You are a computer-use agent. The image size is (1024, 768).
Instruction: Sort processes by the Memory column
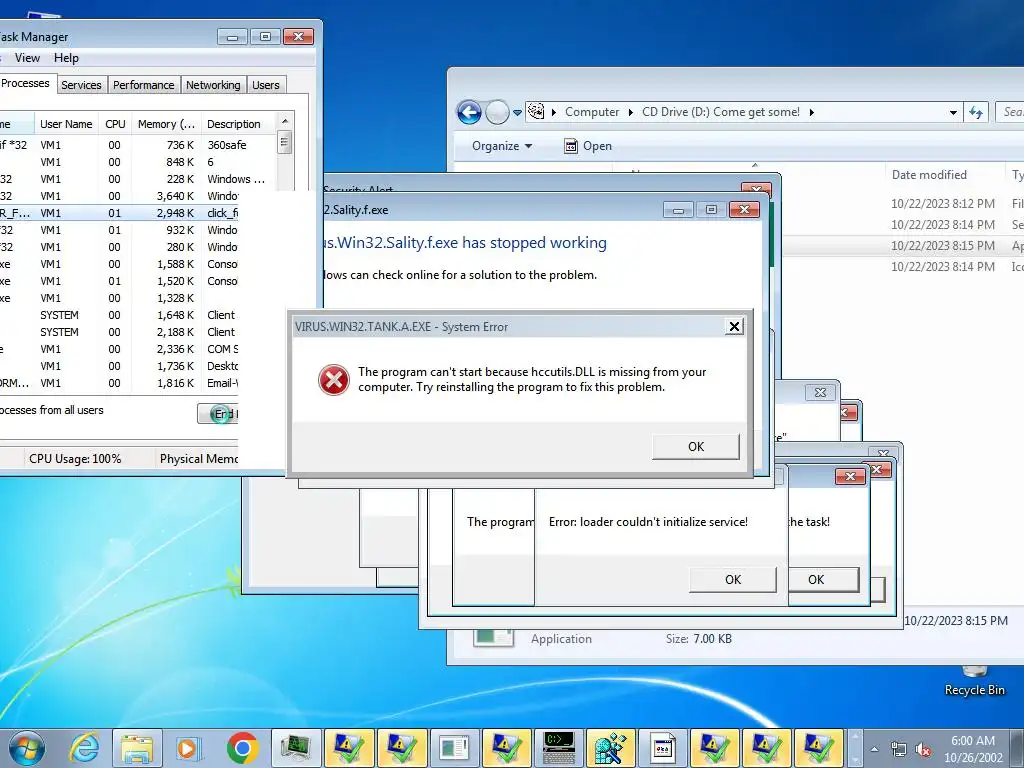pyautogui.click(x=166, y=124)
